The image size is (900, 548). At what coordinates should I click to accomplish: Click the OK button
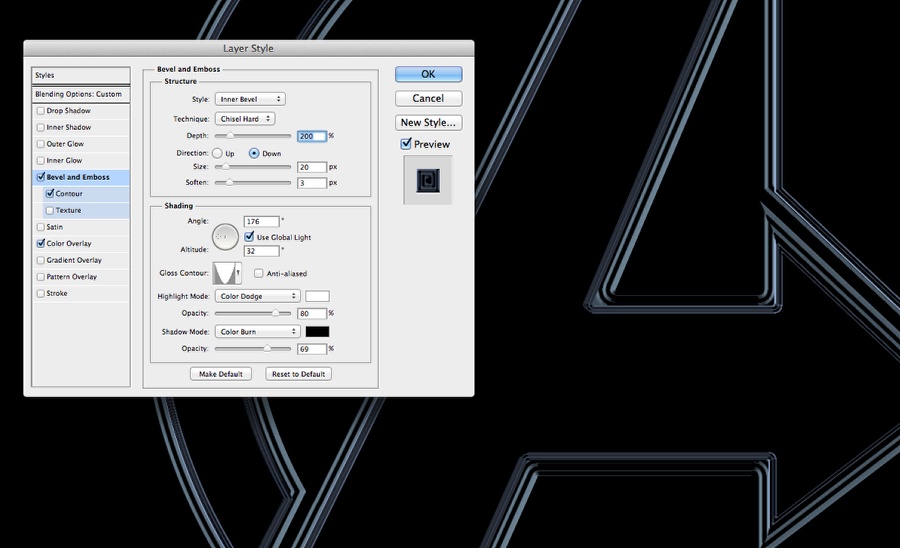click(x=428, y=74)
